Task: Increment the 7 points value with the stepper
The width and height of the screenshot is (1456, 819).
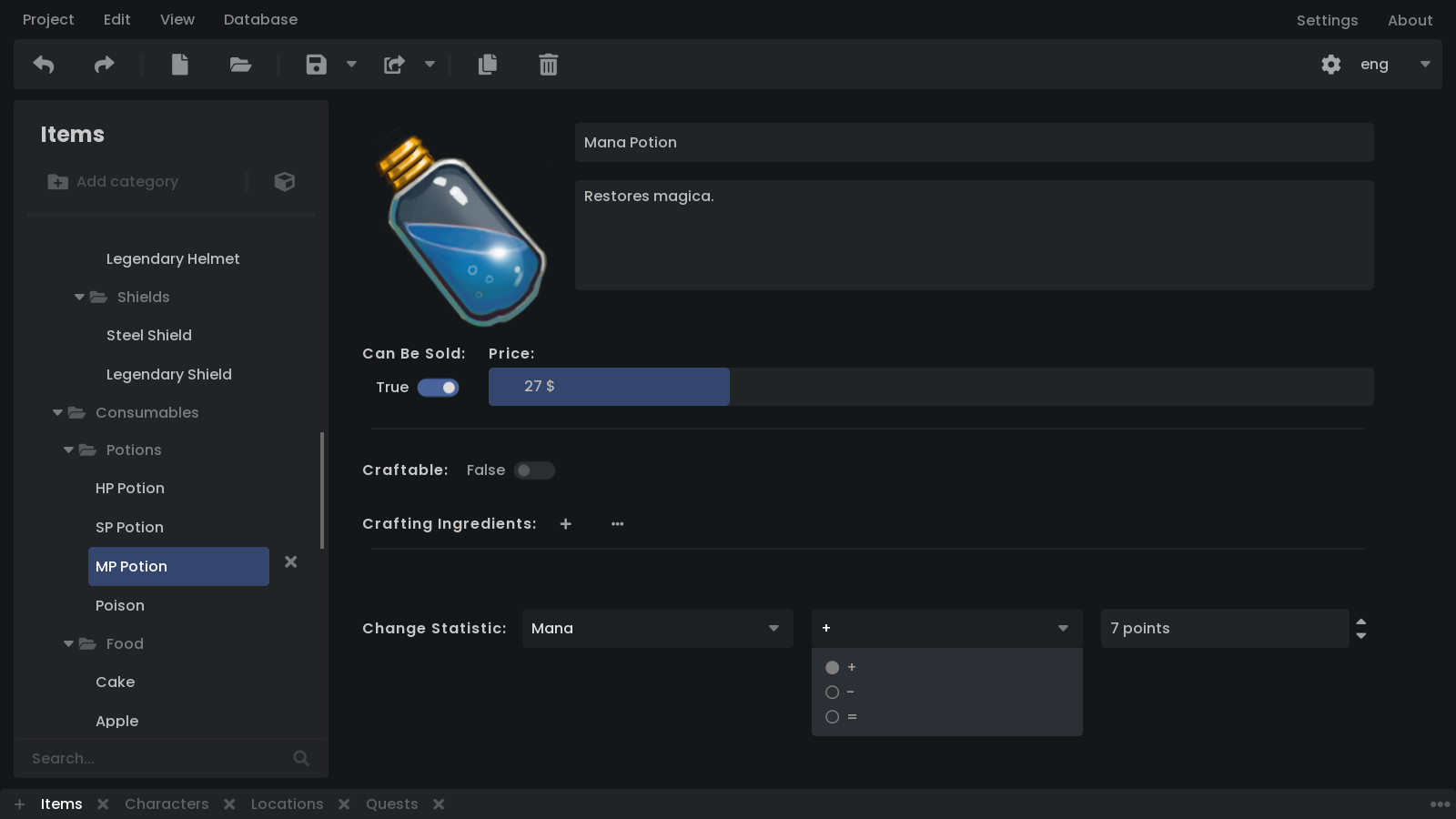Action: coord(1360,622)
